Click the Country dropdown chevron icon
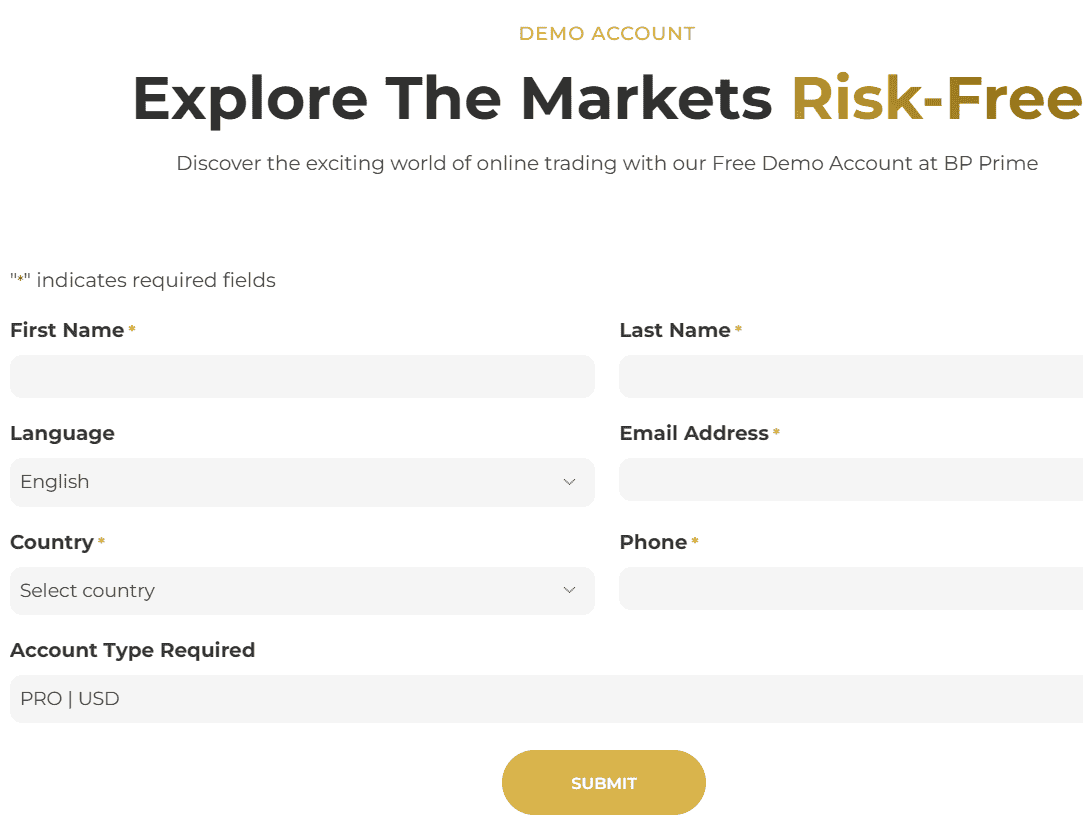 (x=569, y=591)
